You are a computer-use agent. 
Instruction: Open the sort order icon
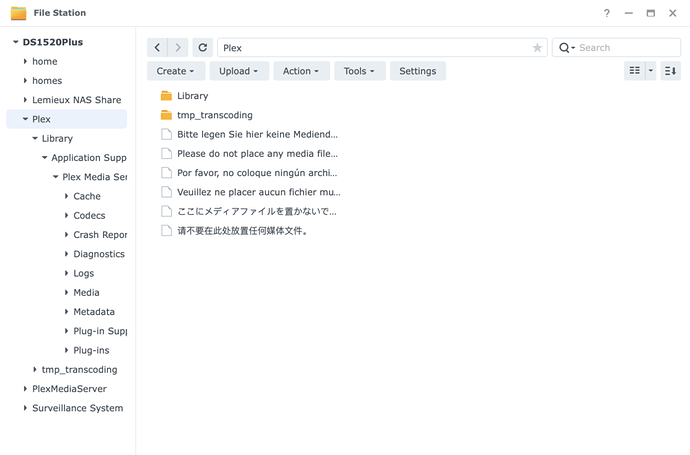pos(671,71)
